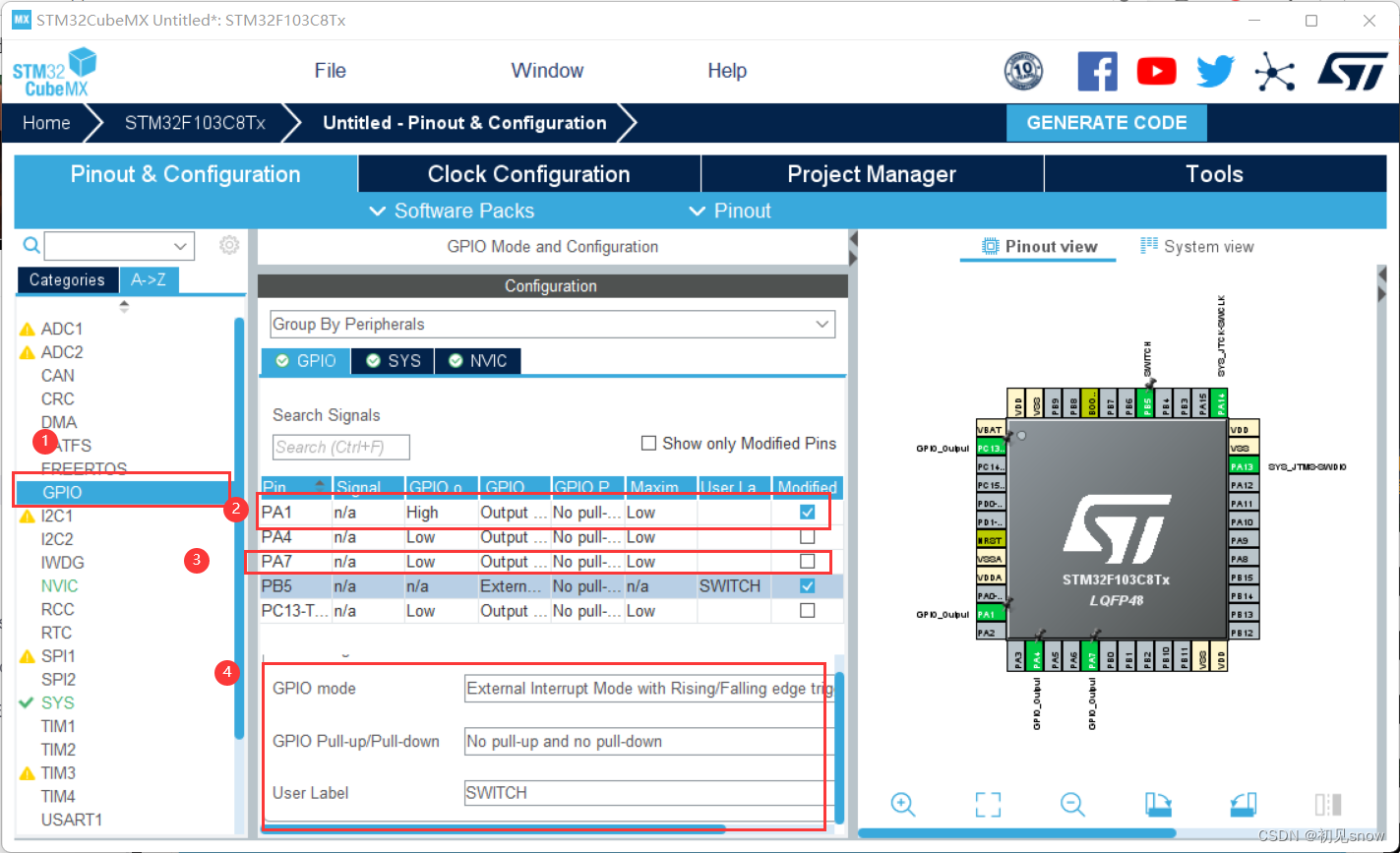Open the settings gear beside the search box
The image size is (1400, 853).
[229, 245]
